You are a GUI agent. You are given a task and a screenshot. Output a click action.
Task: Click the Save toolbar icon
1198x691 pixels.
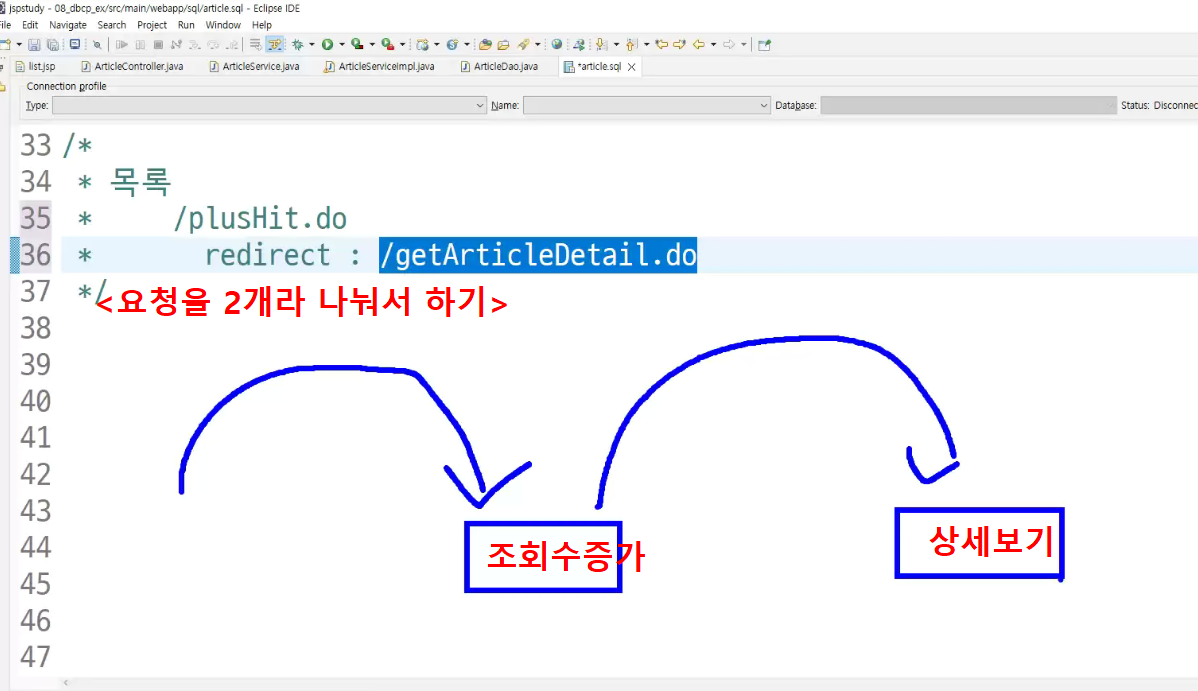[x=34, y=44]
